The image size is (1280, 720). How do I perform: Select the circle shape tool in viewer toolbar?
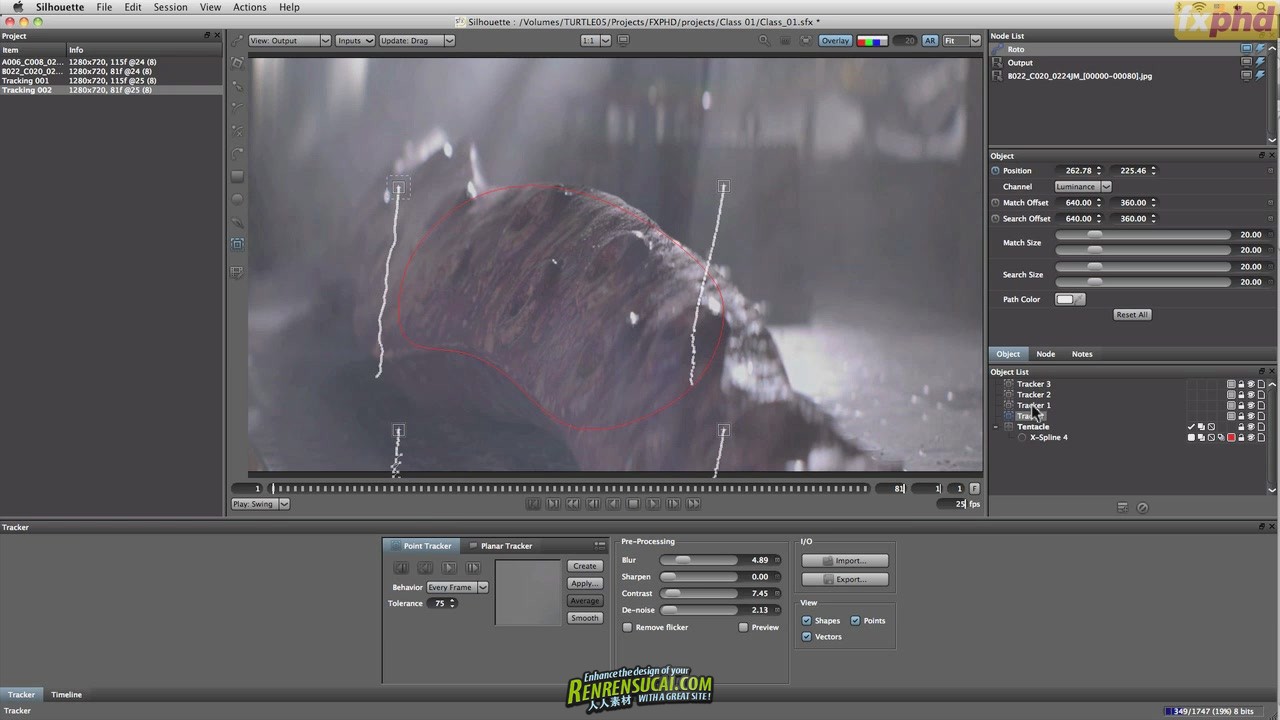tap(237, 199)
